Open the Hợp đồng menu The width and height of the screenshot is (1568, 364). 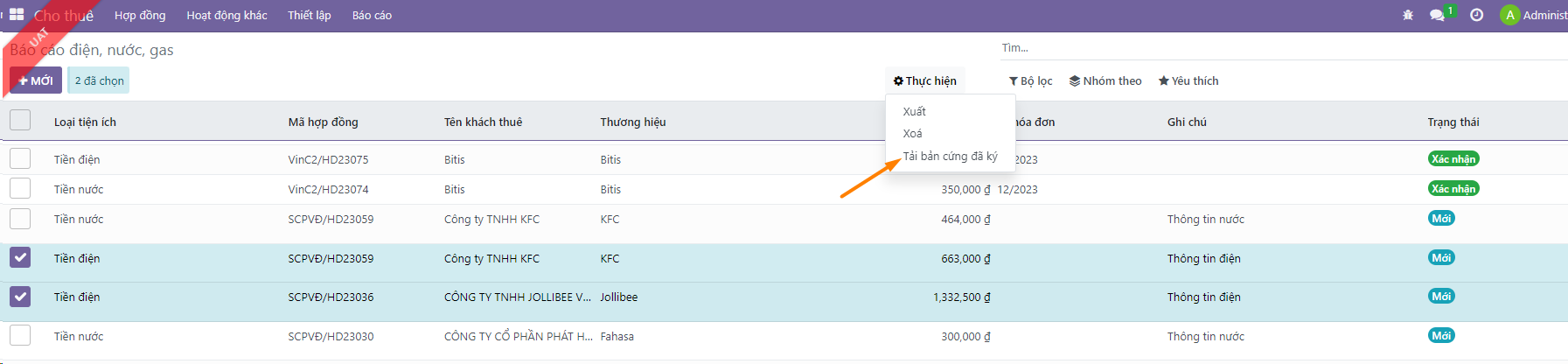tap(140, 15)
